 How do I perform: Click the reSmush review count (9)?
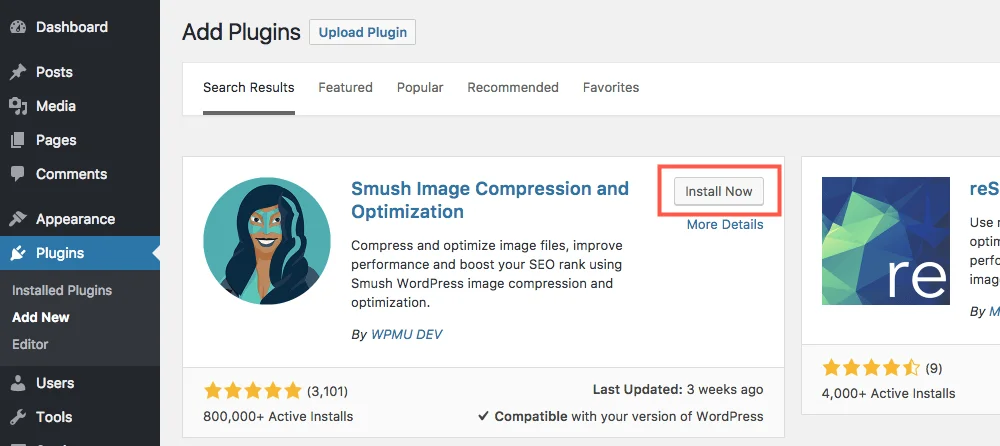point(932,368)
